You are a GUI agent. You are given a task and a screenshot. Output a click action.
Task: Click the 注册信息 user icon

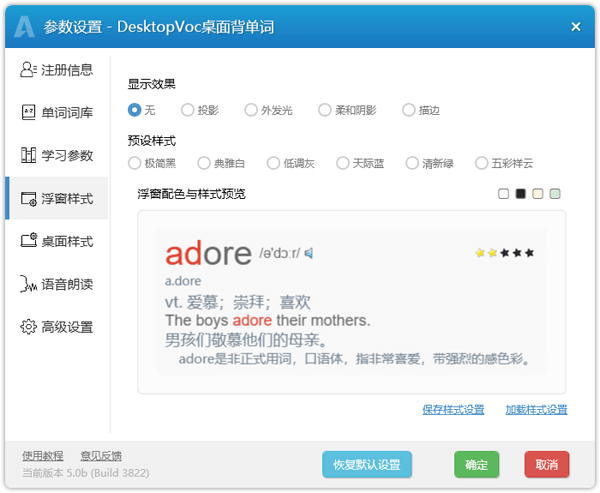(28, 70)
